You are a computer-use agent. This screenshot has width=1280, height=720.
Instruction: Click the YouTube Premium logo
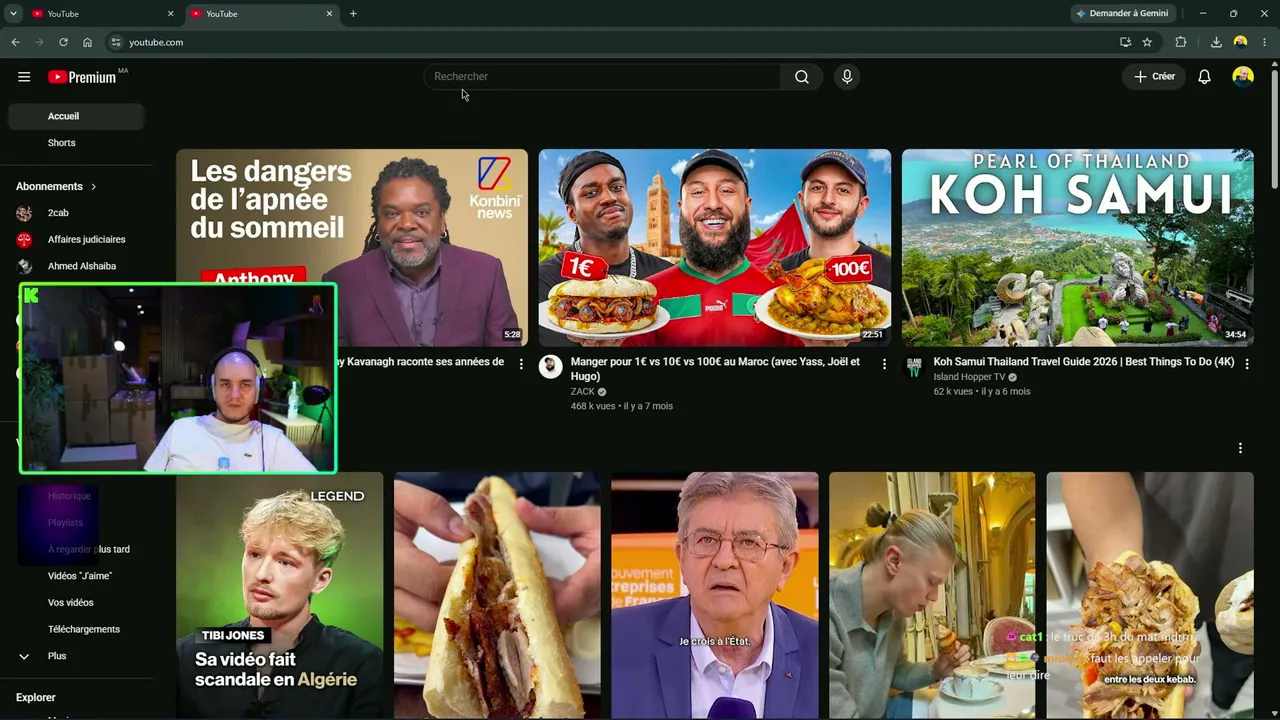pos(82,77)
